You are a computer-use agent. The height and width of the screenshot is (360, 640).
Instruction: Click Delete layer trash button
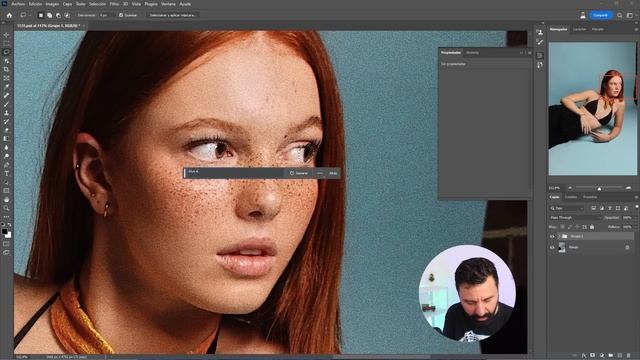coord(629,356)
